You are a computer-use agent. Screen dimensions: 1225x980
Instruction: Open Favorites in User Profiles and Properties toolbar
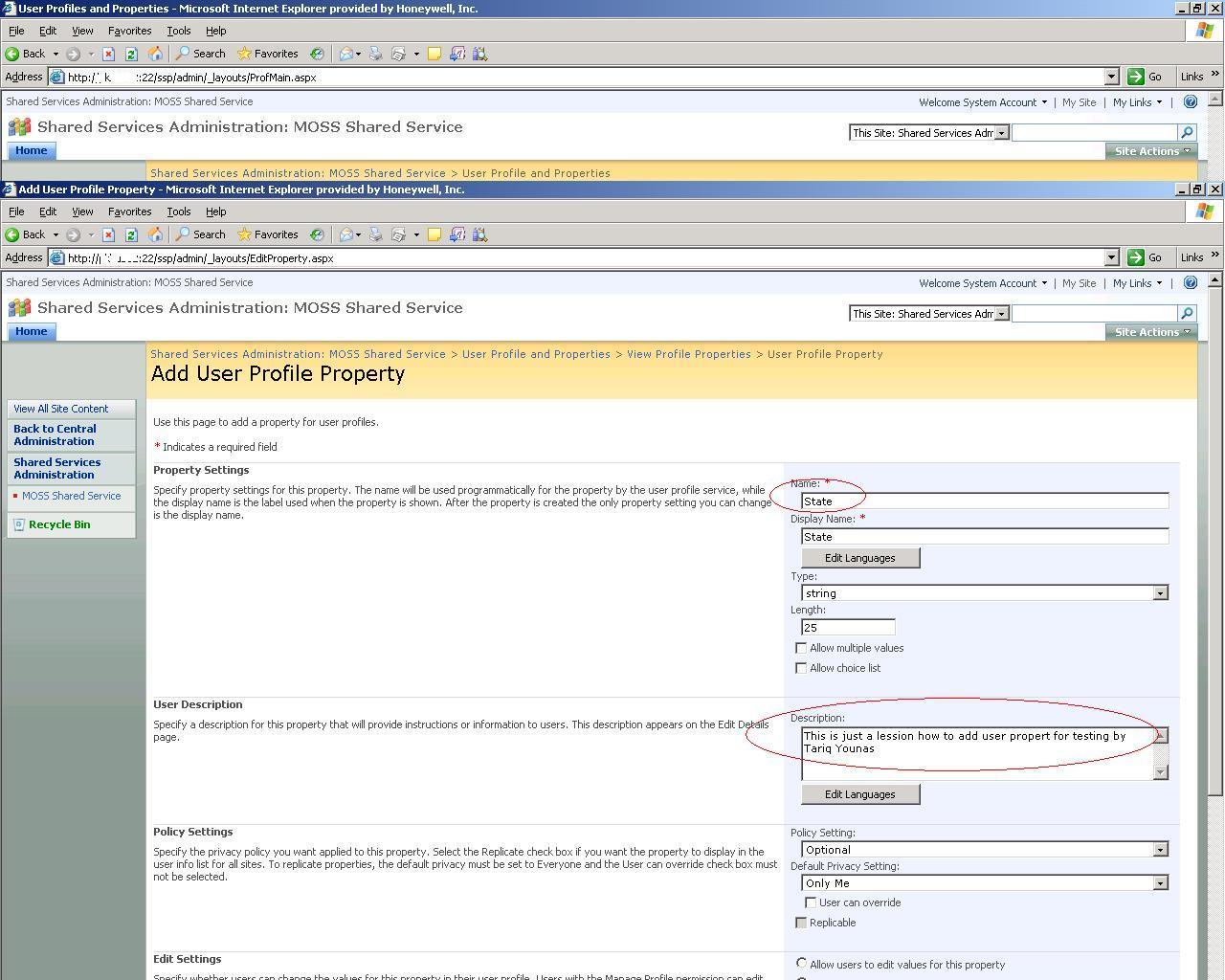coord(267,54)
